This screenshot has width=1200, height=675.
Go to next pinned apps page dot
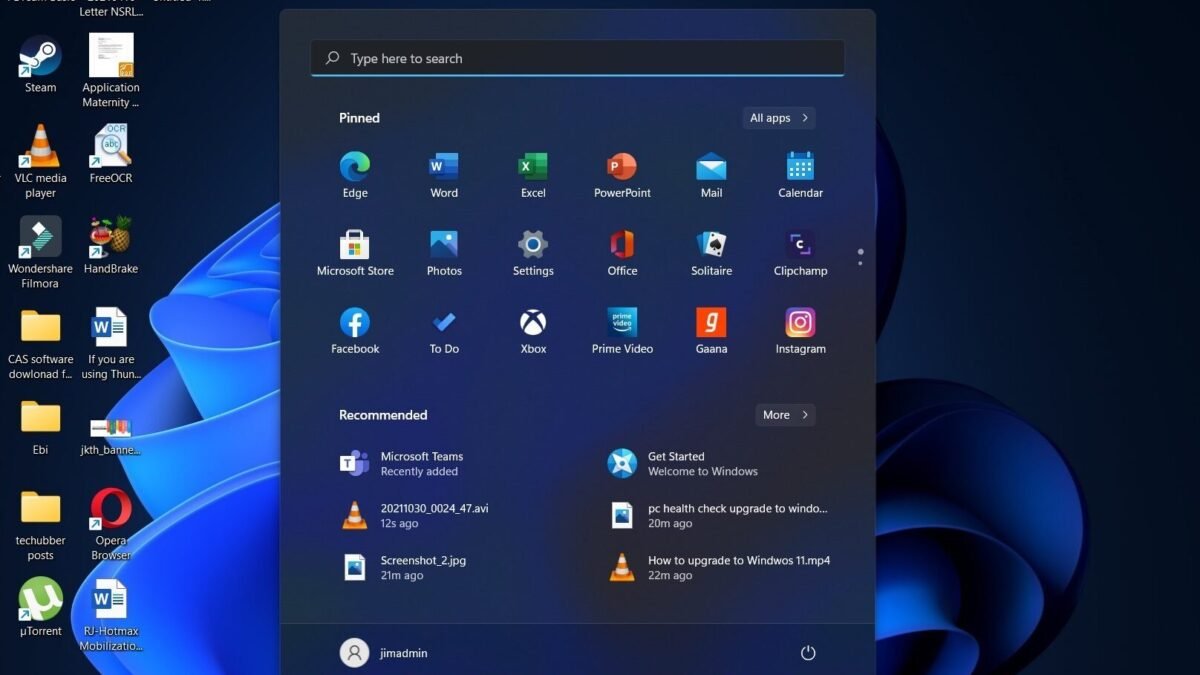[x=860, y=263]
